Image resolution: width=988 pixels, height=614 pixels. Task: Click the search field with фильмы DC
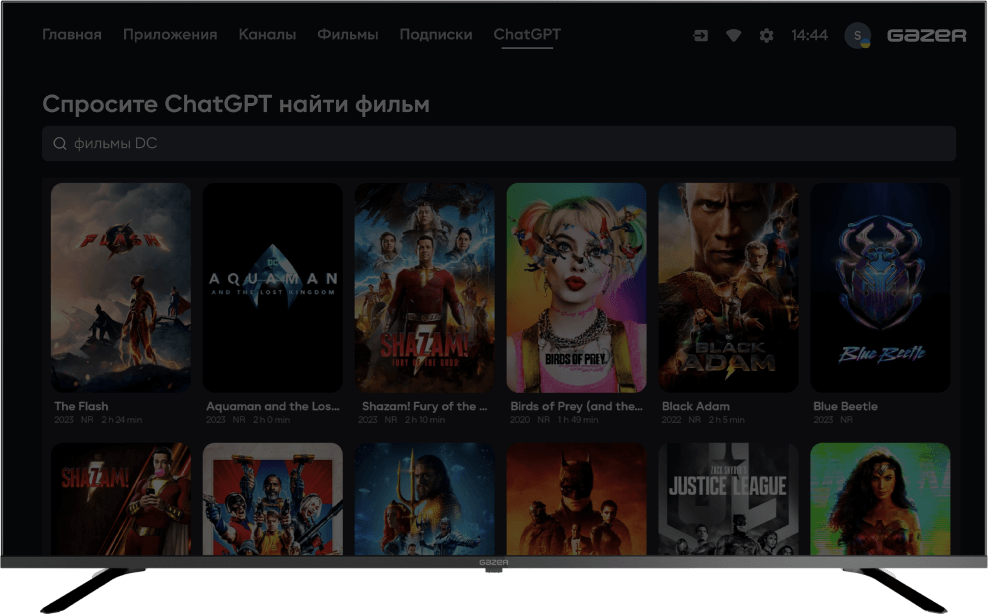499,144
